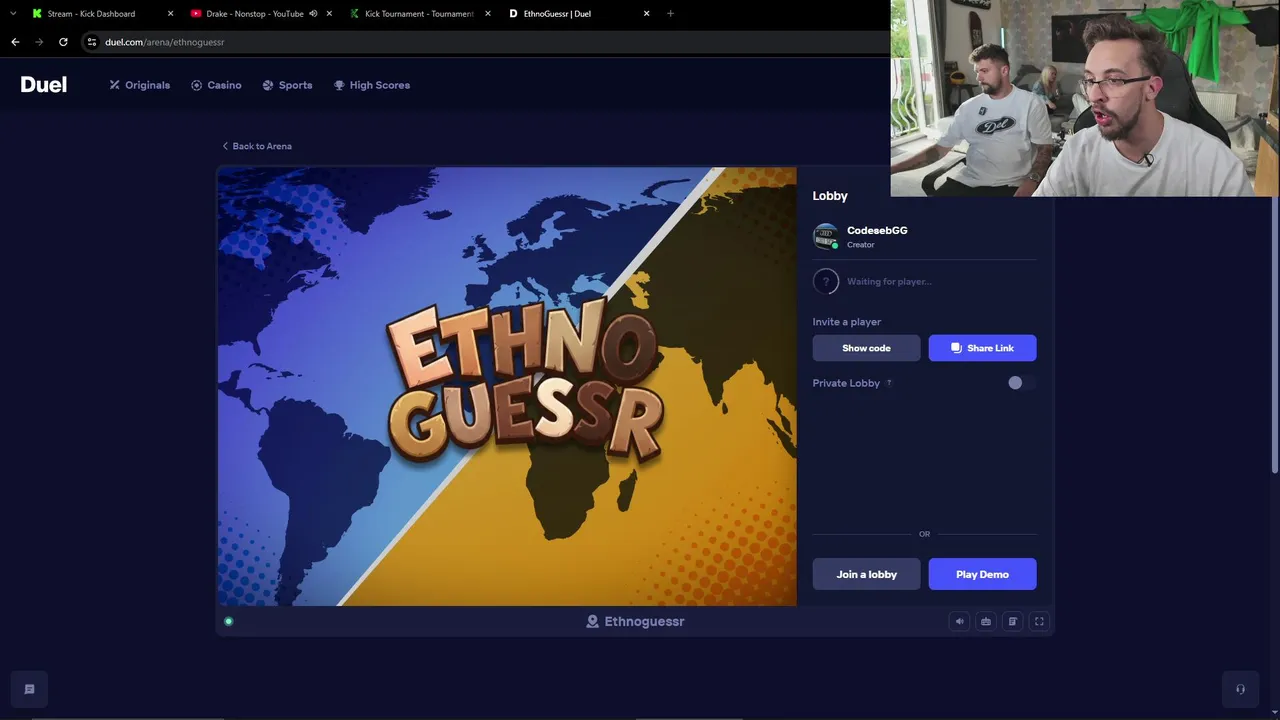
Task: Open the Originals section
Action: (140, 85)
